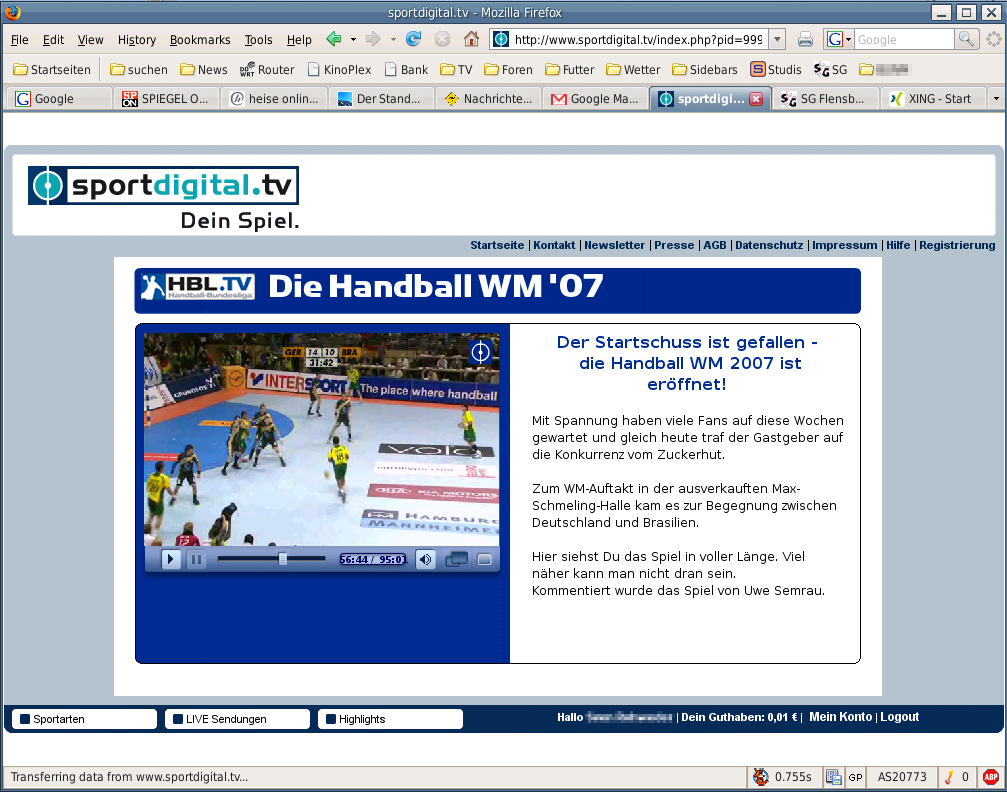Switch to the heise online tab
This screenshot has height=792, width=1007.
click(274, 99)
